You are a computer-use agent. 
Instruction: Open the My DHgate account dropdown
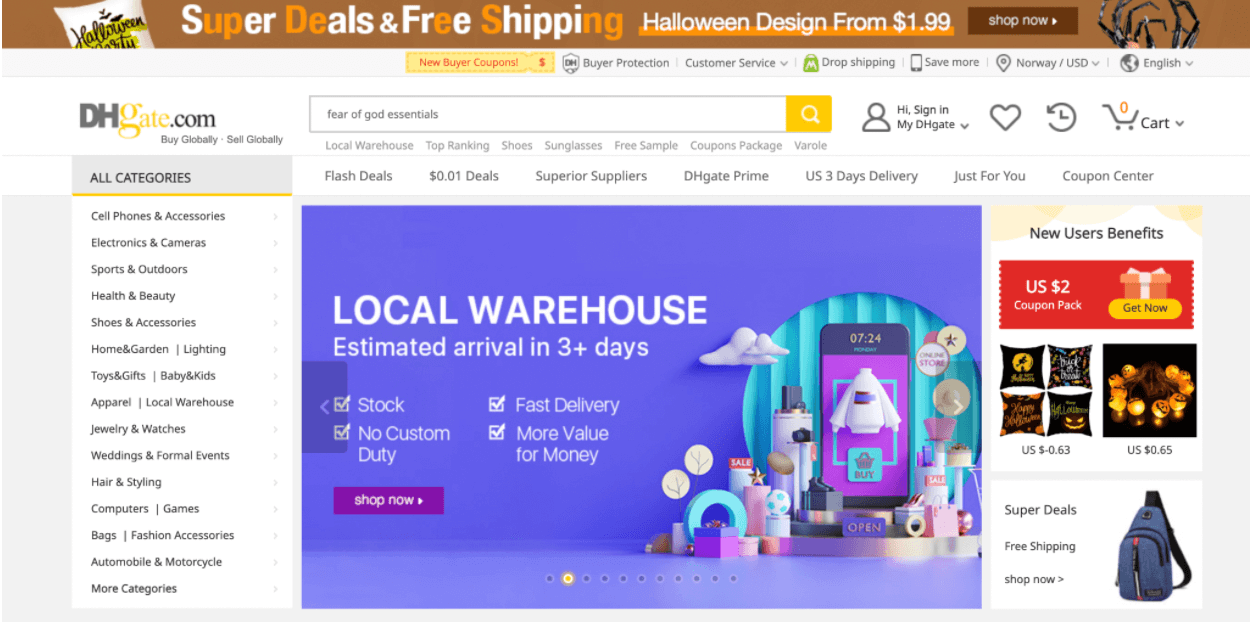coord(933,125)
